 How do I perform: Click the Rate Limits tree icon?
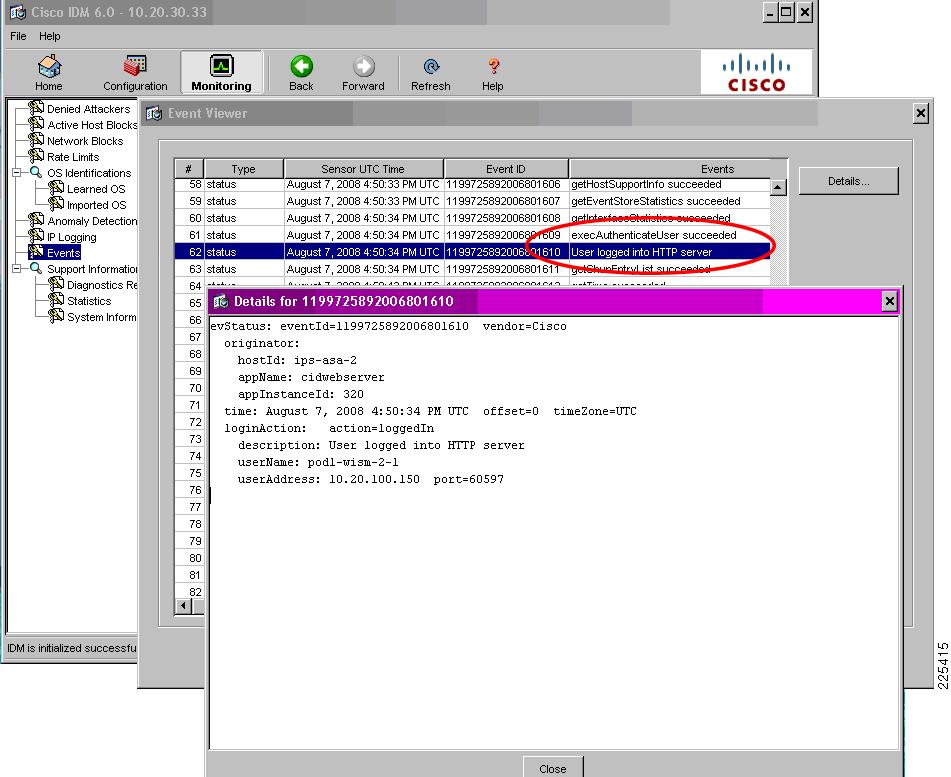click(36, 156)
